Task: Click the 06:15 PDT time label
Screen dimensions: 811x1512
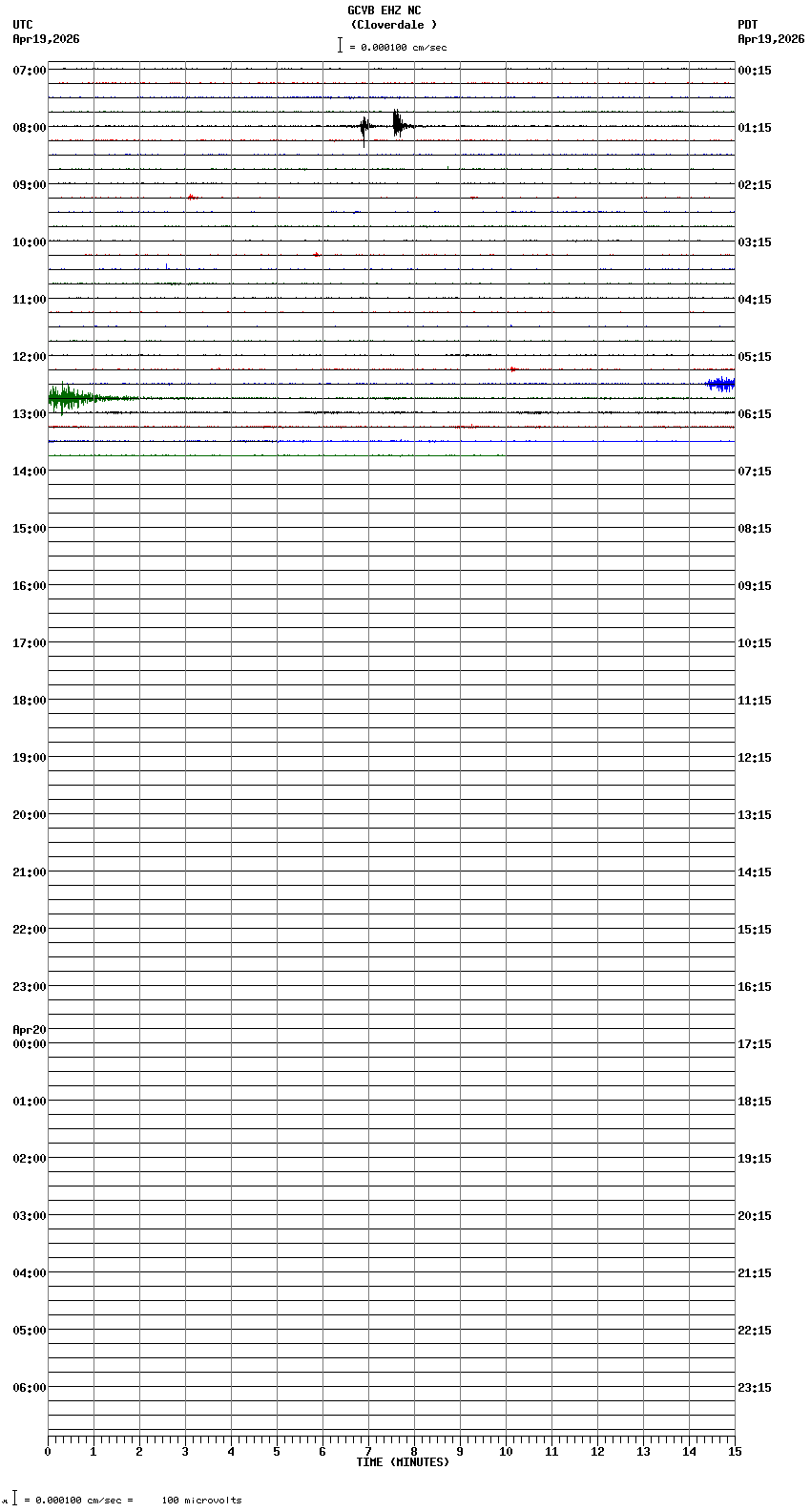Action: tap(755, 414)
